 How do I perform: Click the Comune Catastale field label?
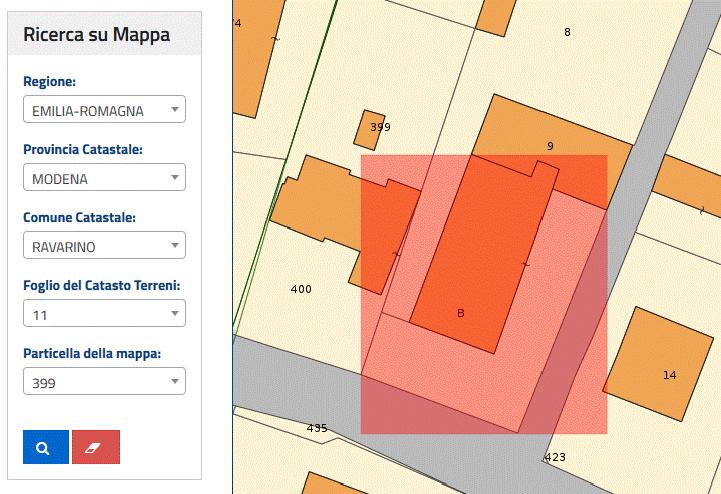click(80, 218)
